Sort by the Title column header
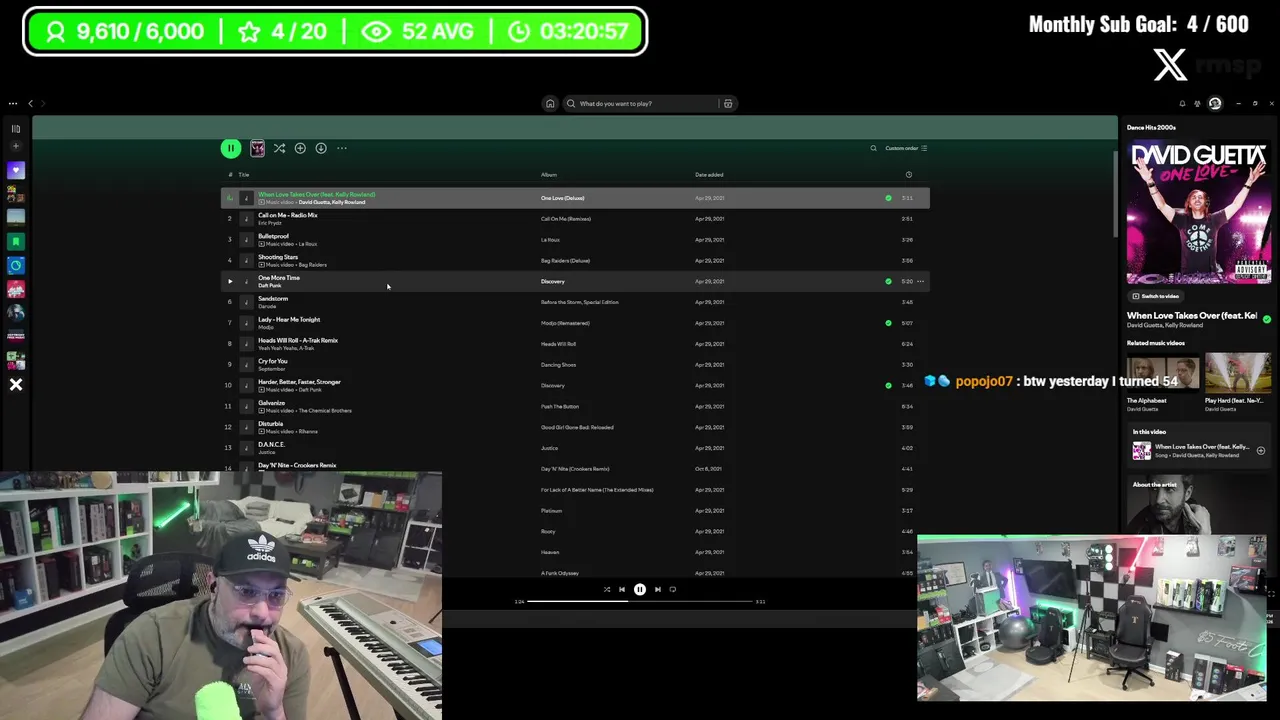 point(244,175)
